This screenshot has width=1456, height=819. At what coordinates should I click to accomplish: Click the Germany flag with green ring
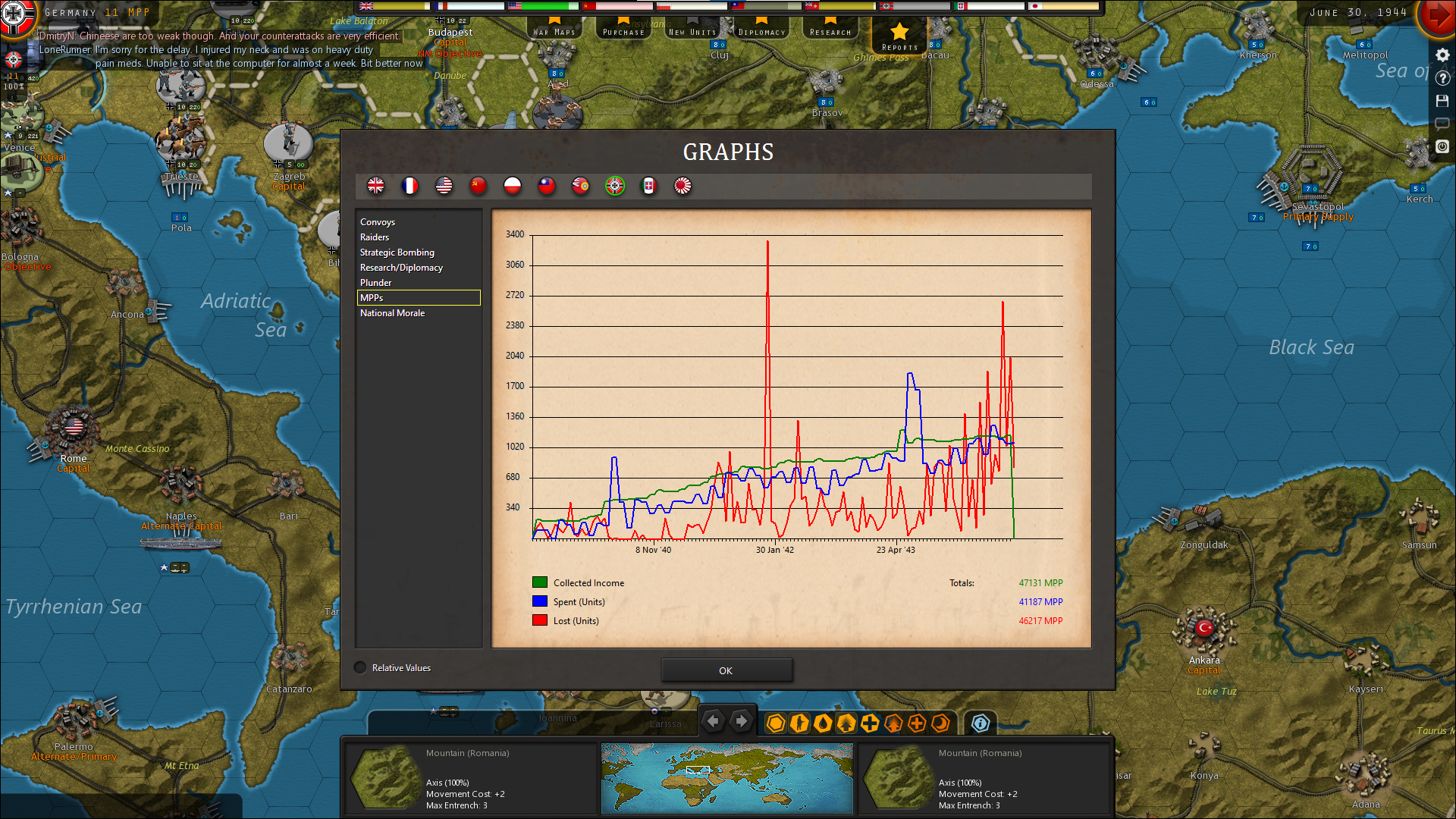click(x=615, y=186)
